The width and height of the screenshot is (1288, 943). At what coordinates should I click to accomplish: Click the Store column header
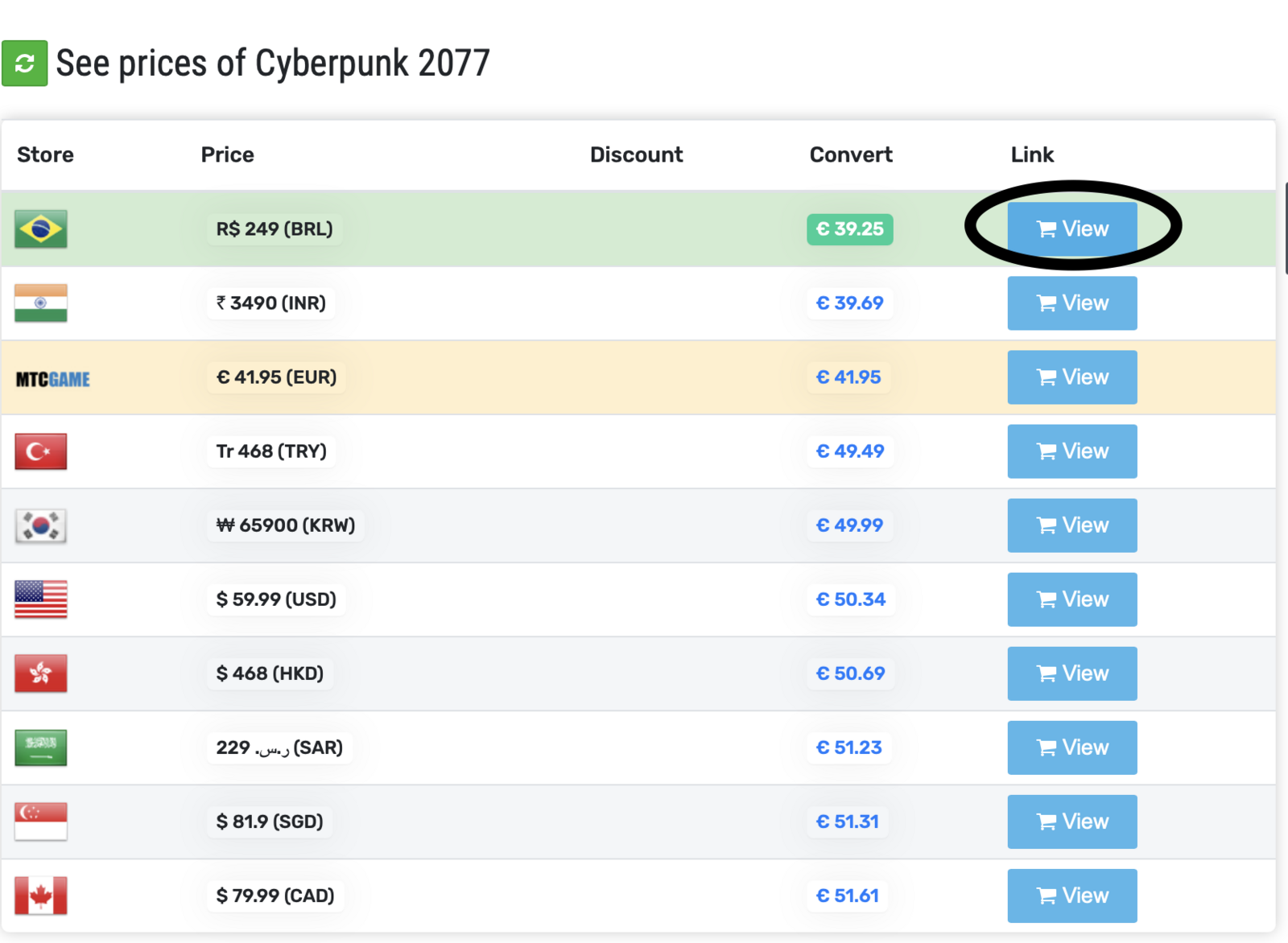click(45, 154)
